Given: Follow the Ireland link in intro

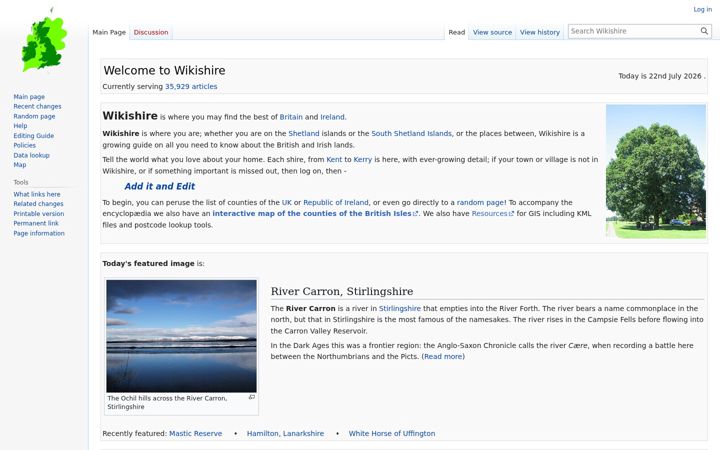Looking at the screenshot, I should [x=332, y=117].
